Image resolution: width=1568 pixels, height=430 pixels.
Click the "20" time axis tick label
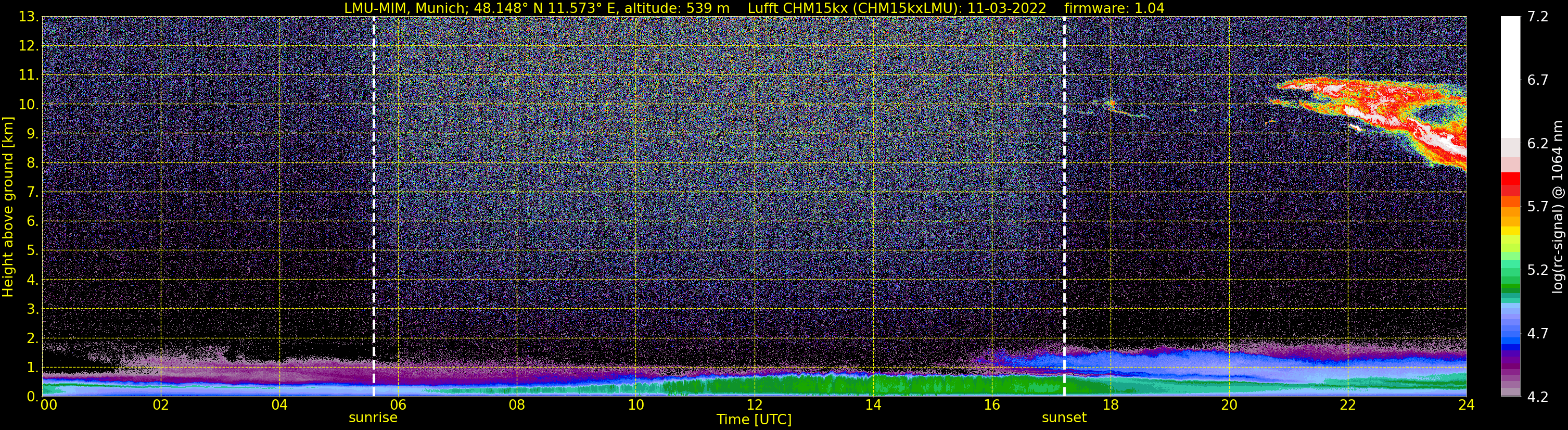pos(1229,404)
